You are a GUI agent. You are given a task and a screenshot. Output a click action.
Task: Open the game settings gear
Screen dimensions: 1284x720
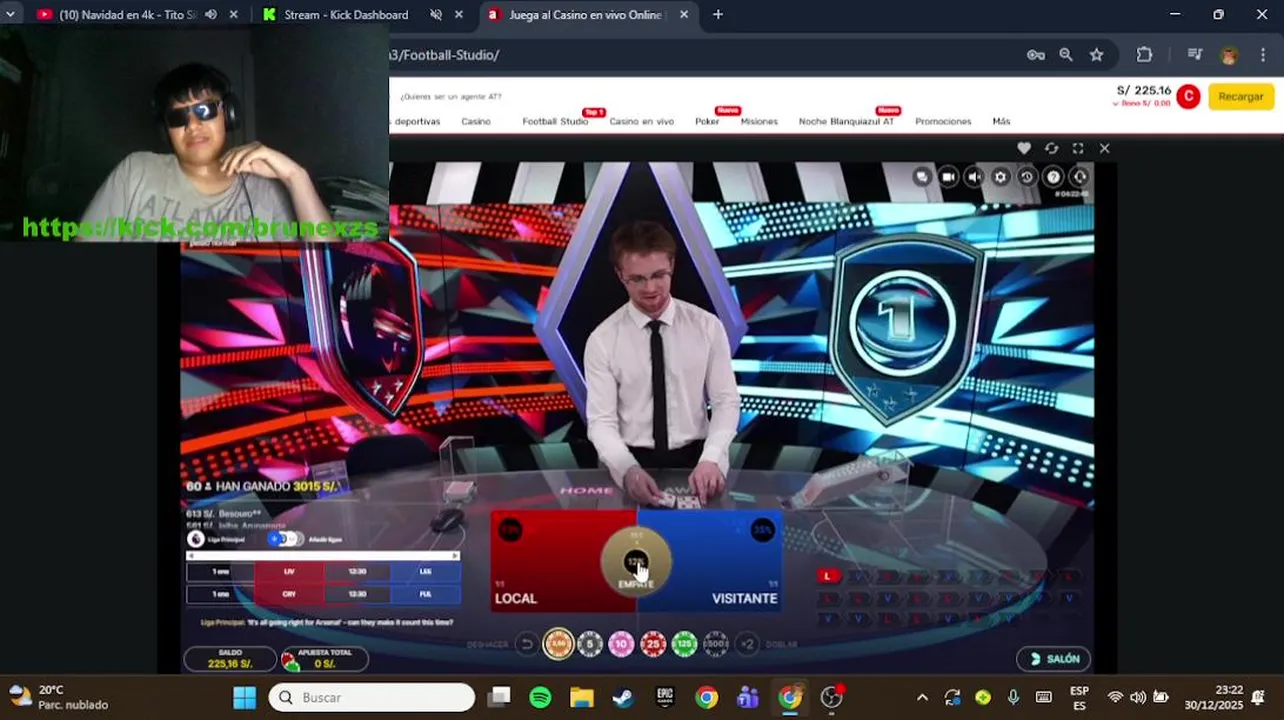pos(1000,177)
